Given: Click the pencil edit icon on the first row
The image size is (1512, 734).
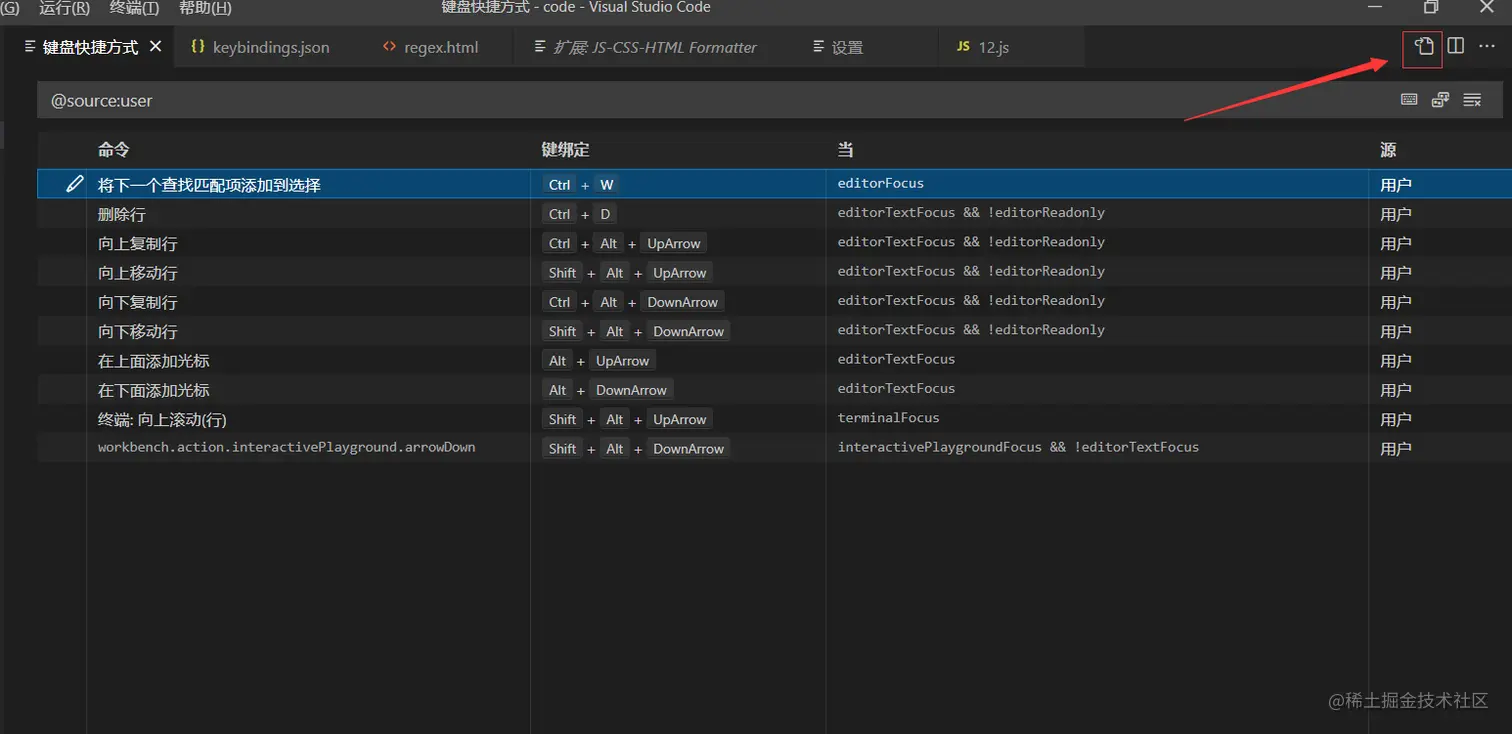Looking at the screenshot, I should tap(74, 184).
